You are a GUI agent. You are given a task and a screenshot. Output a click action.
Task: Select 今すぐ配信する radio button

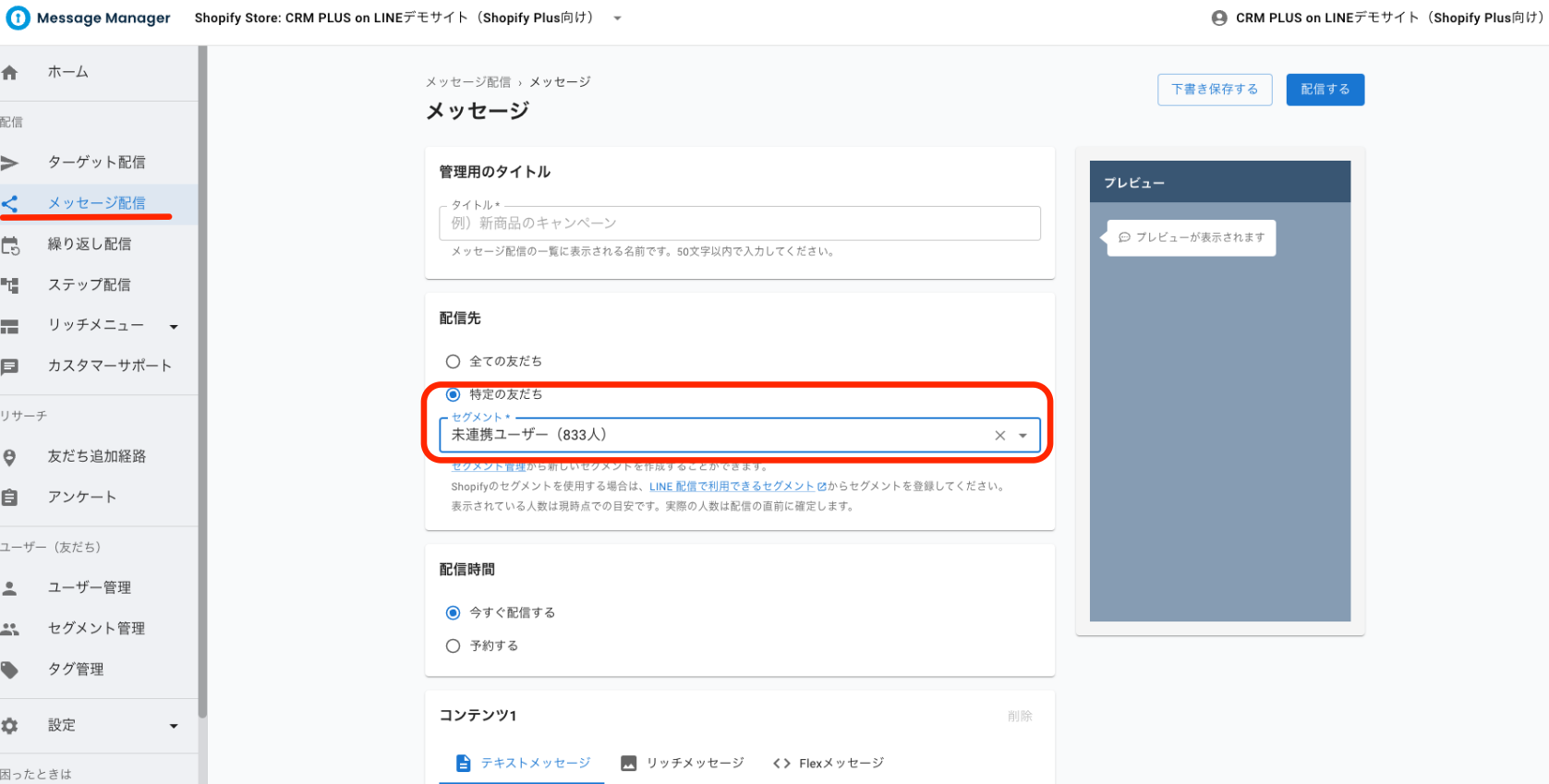point(453,613)
